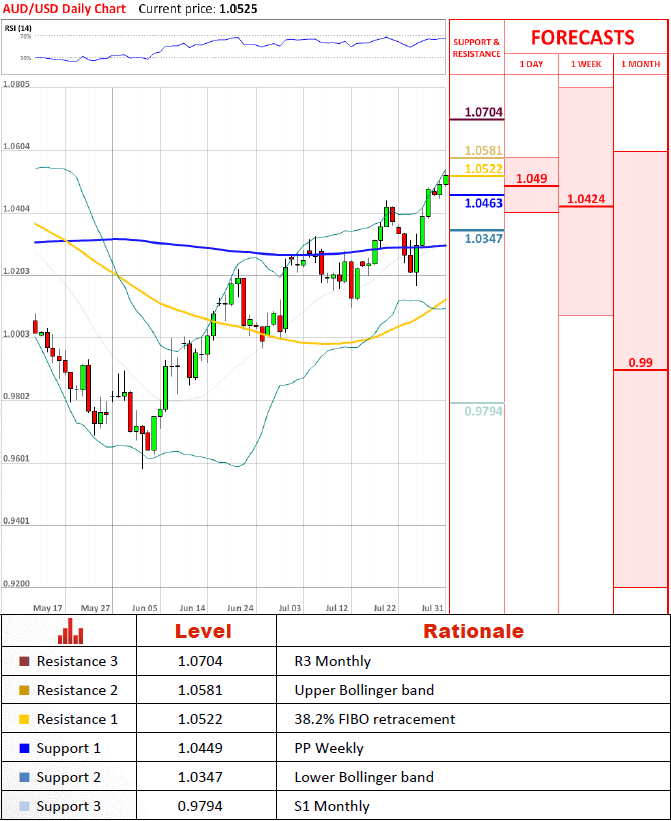This screenshot has width=671, height=821.
Task: Click the Support 1 row label
Action: click(x=69, y=749)
